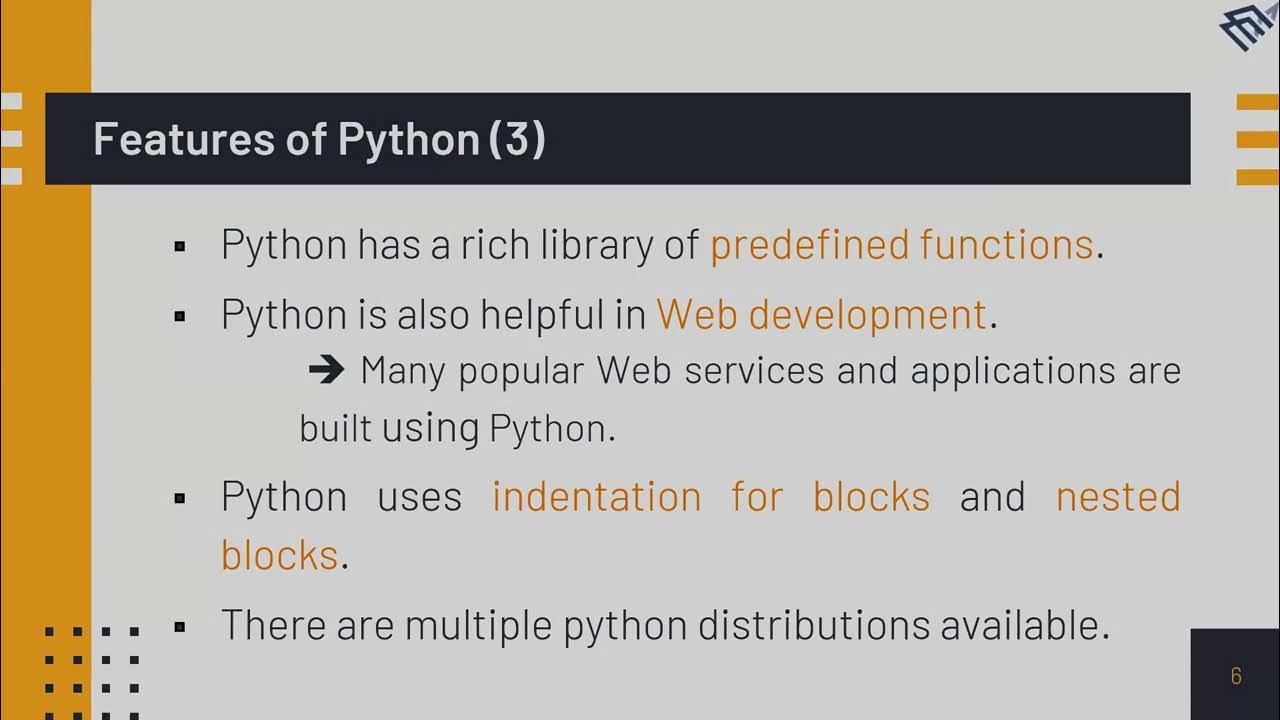1280x720 pixels.
Task: Click the 'indentation for blocks' highlighted phrase
Action: tap(710, 497)
